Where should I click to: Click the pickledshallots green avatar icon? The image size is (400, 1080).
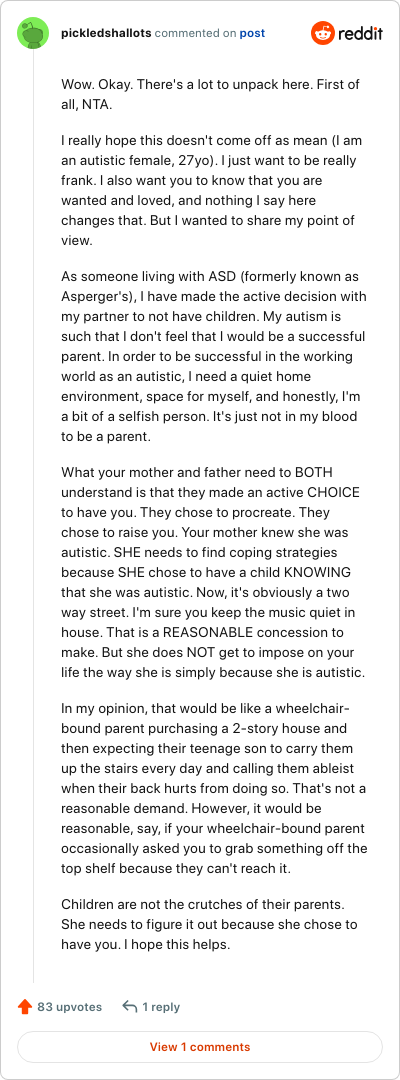[x=32, y=33]
